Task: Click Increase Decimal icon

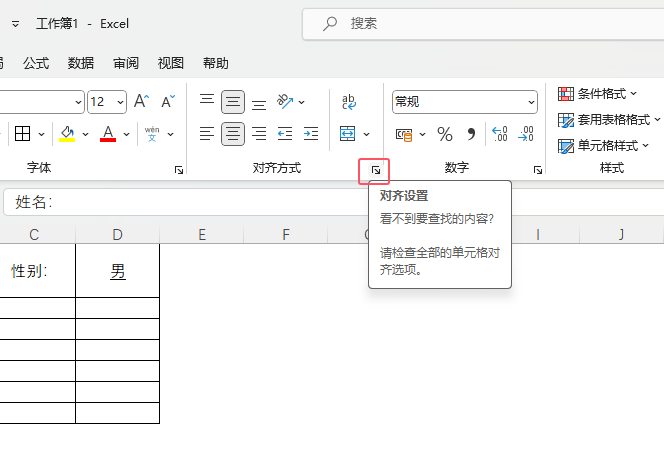Action: tap(500, 134)
